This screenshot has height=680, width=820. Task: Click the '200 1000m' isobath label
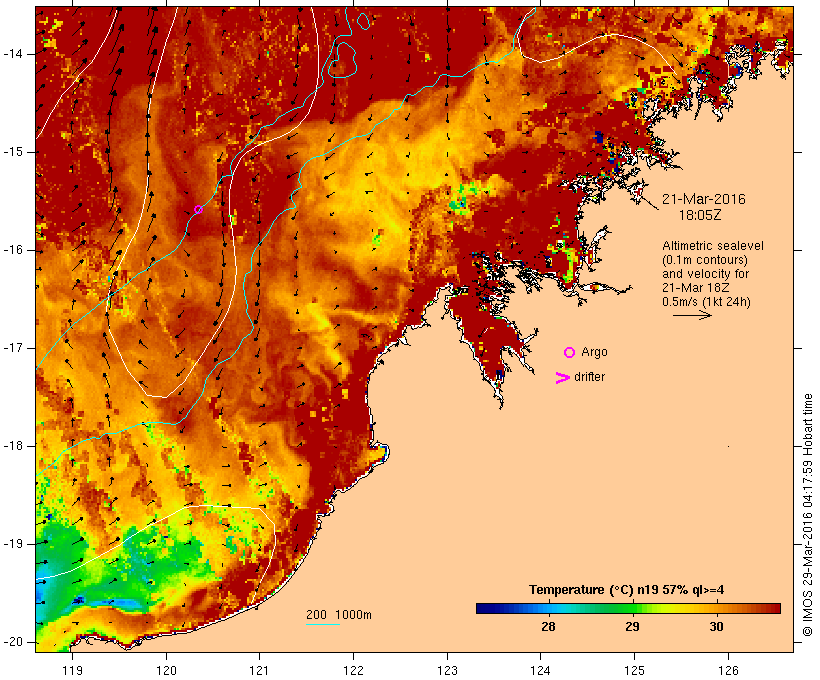[339, 615]
